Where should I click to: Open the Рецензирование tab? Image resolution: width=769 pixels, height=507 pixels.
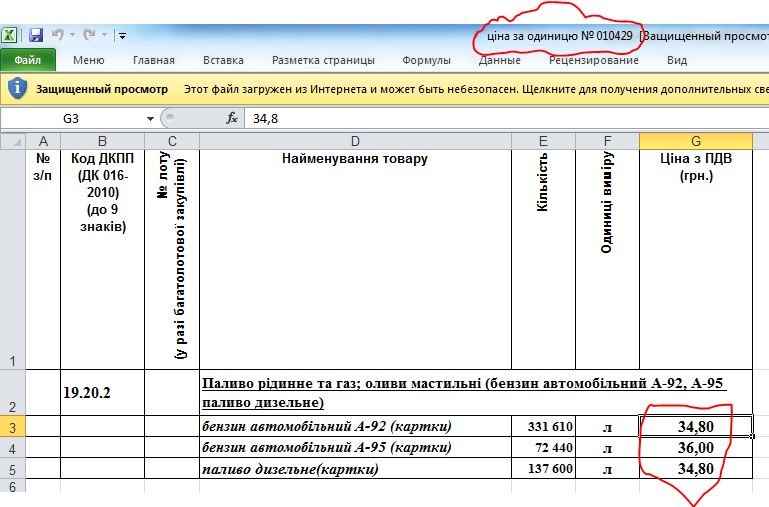[593, 60]
